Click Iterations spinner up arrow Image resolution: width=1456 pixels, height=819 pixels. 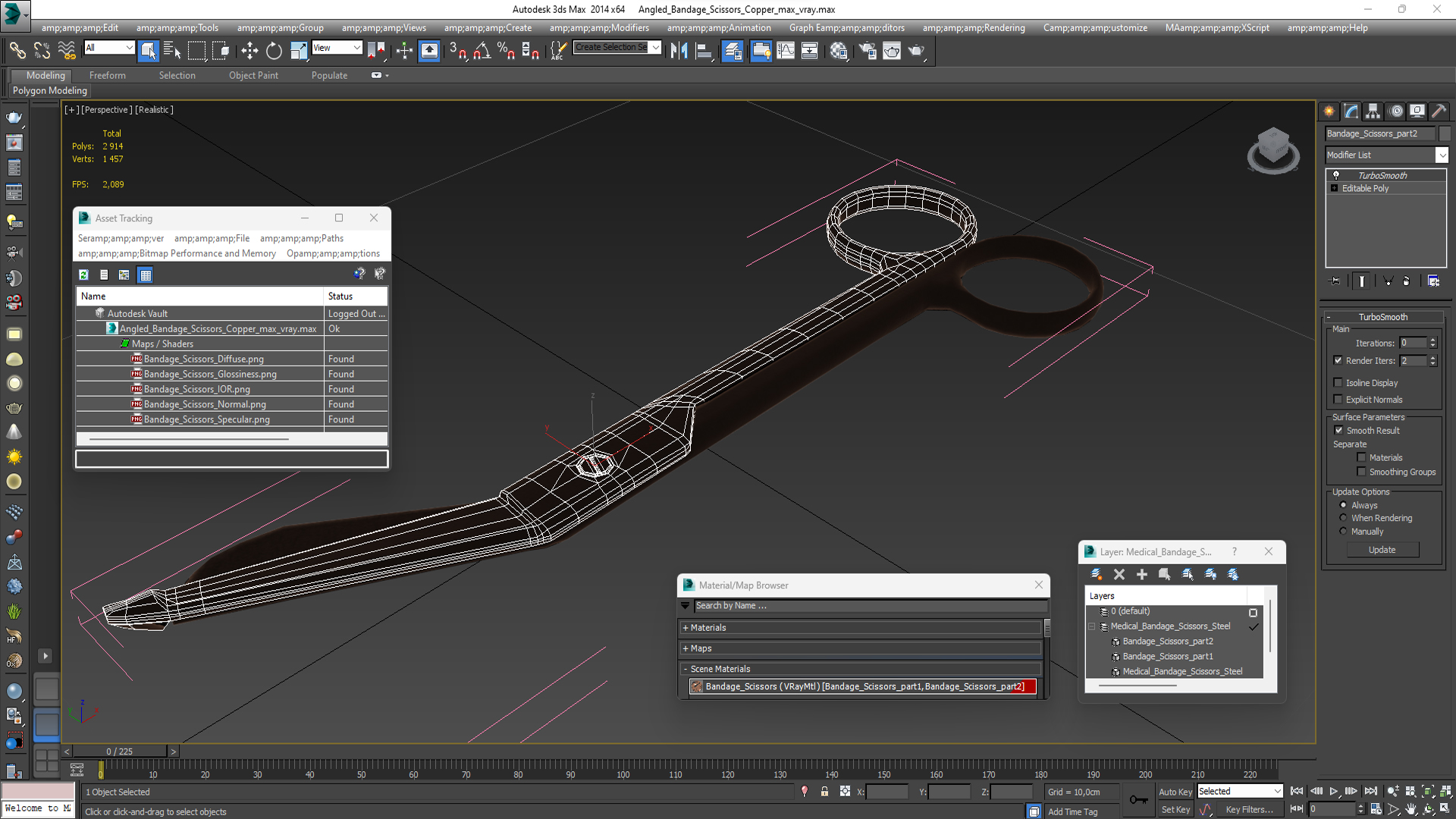click(x=1433, y=340)
